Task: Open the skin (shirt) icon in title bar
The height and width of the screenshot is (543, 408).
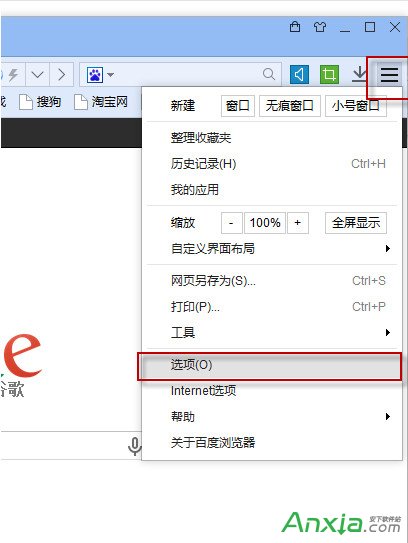Action: tap(320, 27)
